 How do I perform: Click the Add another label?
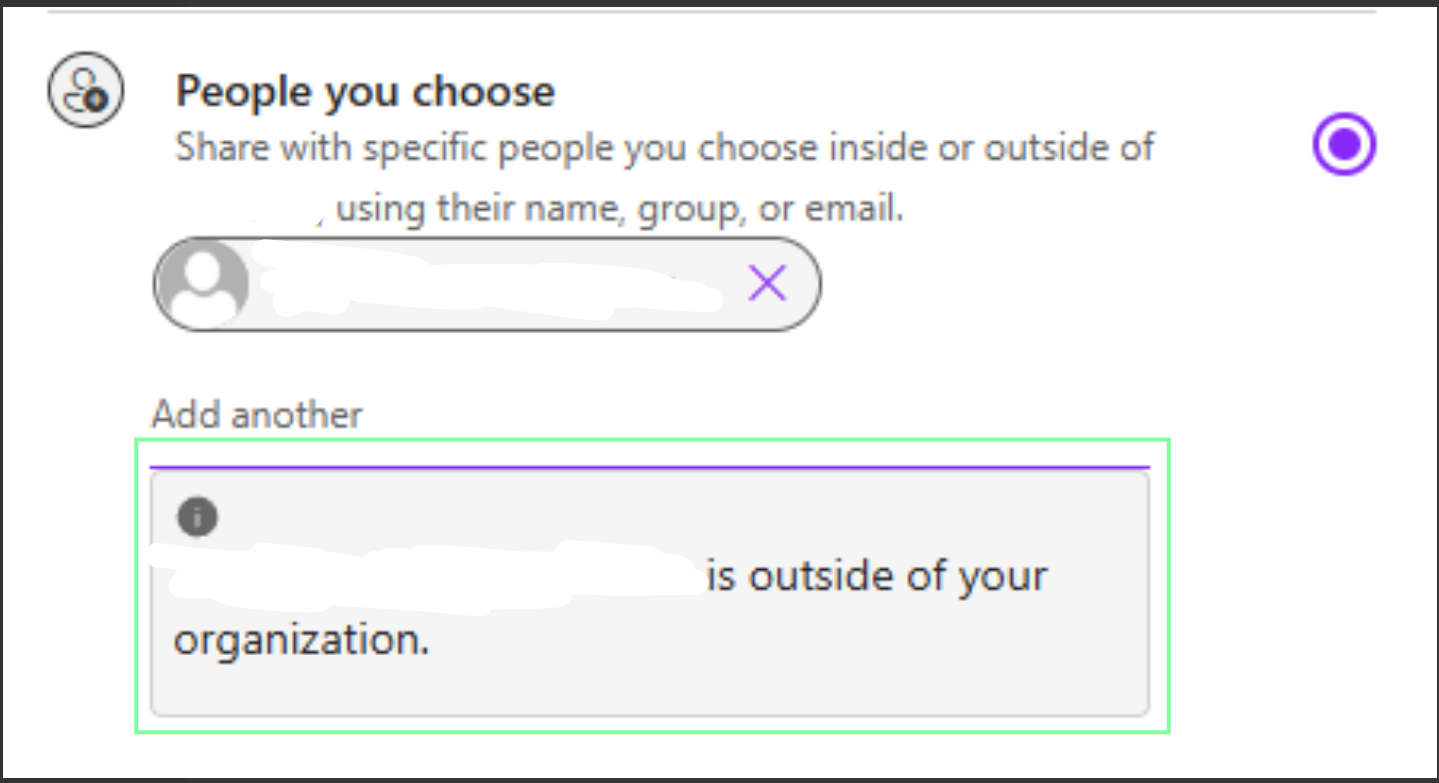256,413
